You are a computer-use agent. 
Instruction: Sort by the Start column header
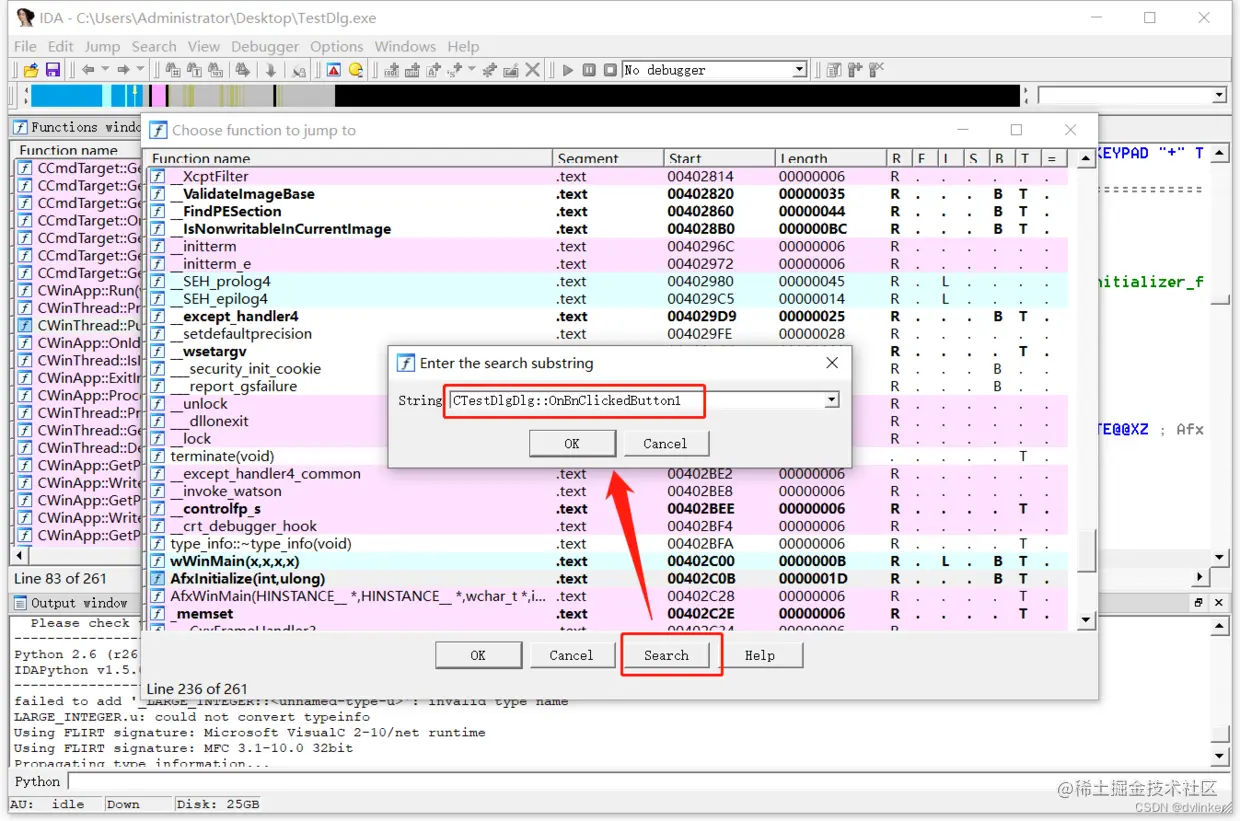[x=718, y=158]
